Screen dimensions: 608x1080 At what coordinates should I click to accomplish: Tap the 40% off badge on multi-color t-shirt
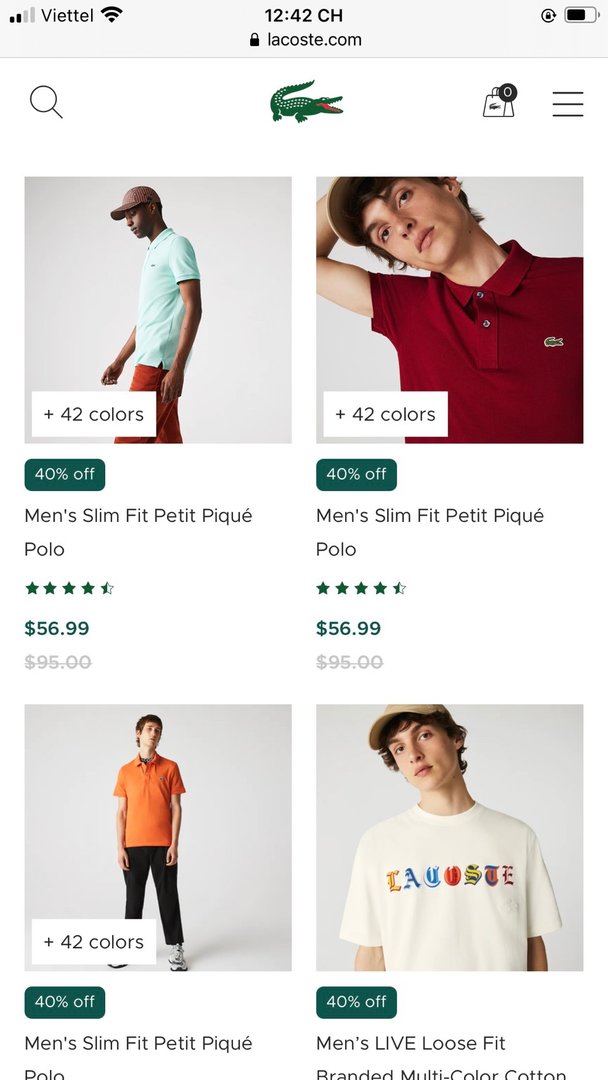pos(356,1002)
